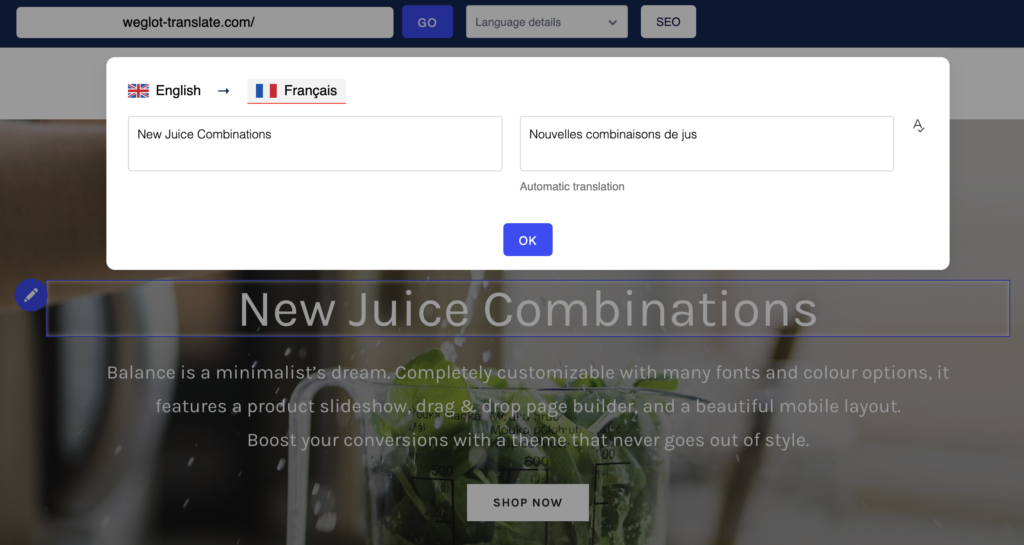Viewport: 1024px width, 545px height.
Task: Confirm the translation with OK
Action: tap(528, 240)
